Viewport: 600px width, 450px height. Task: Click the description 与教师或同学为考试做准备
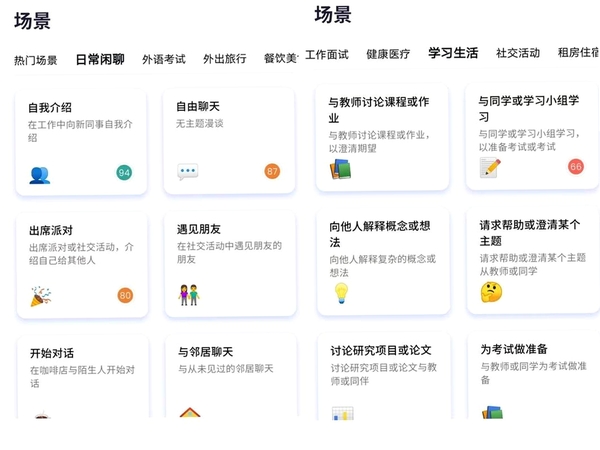coord(533,373)
